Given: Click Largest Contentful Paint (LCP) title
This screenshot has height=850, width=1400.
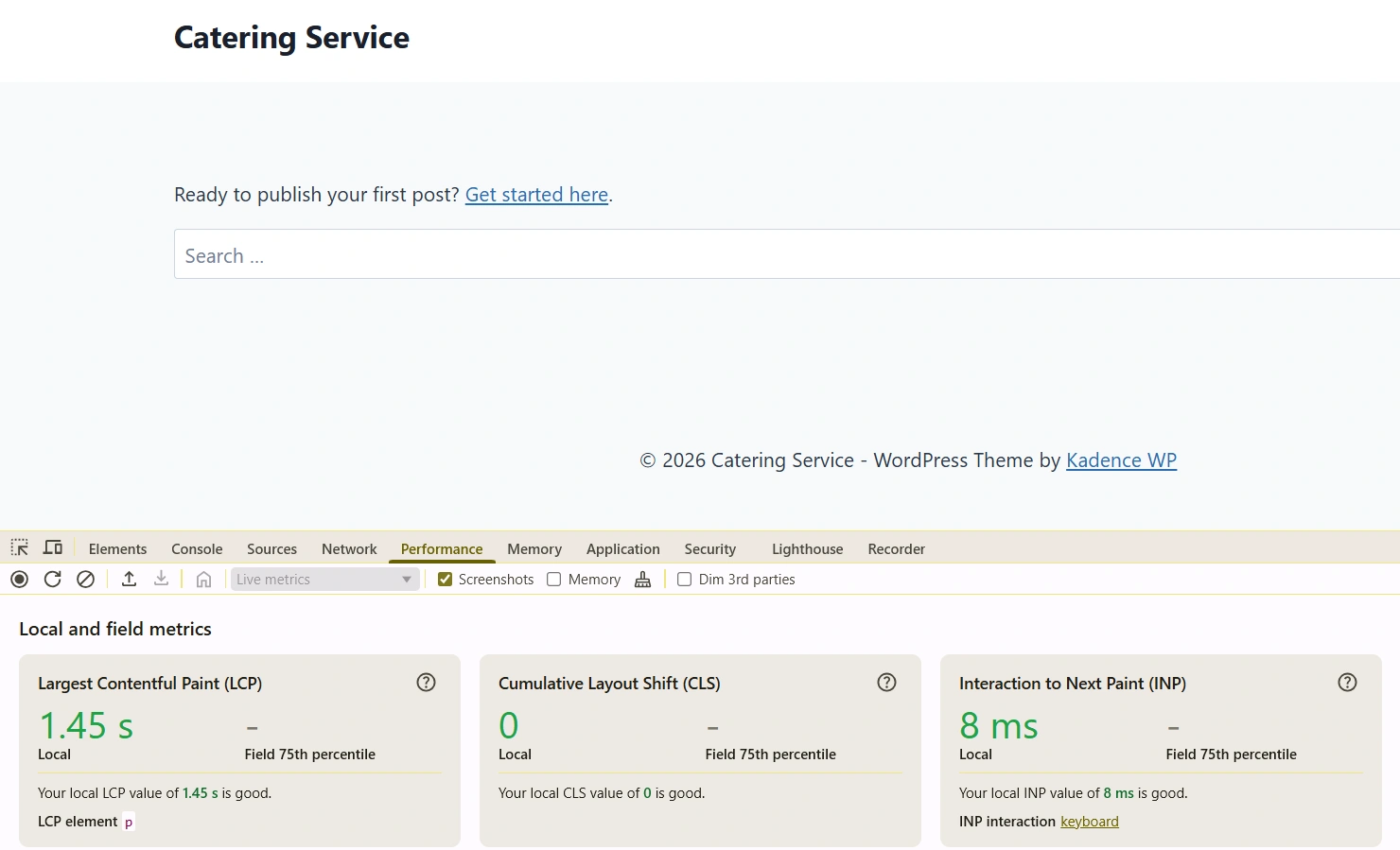Looking at the screenshot, I should tap(150, 684).
